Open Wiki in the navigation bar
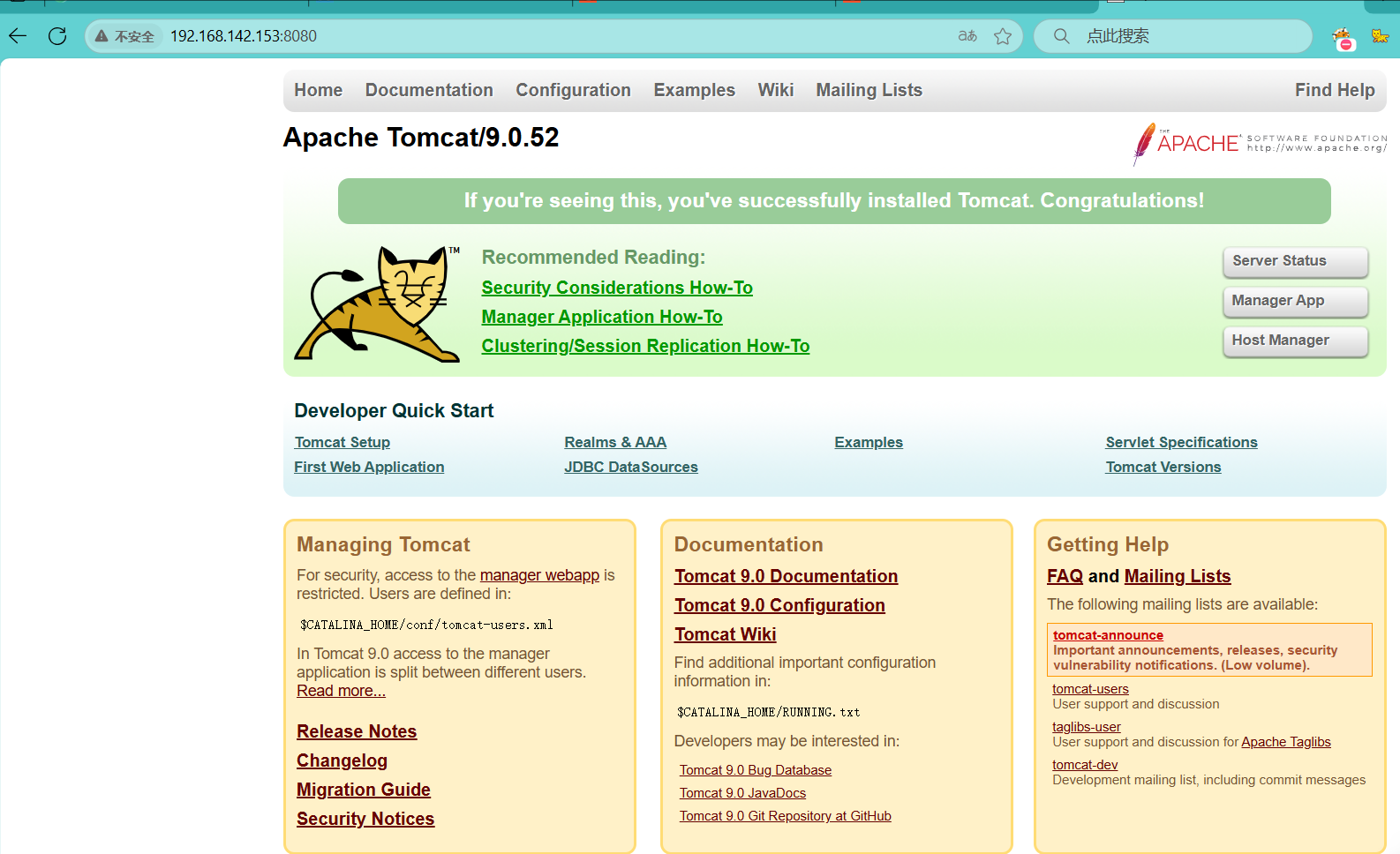1400x854 pixels. [x=775, y=90]
